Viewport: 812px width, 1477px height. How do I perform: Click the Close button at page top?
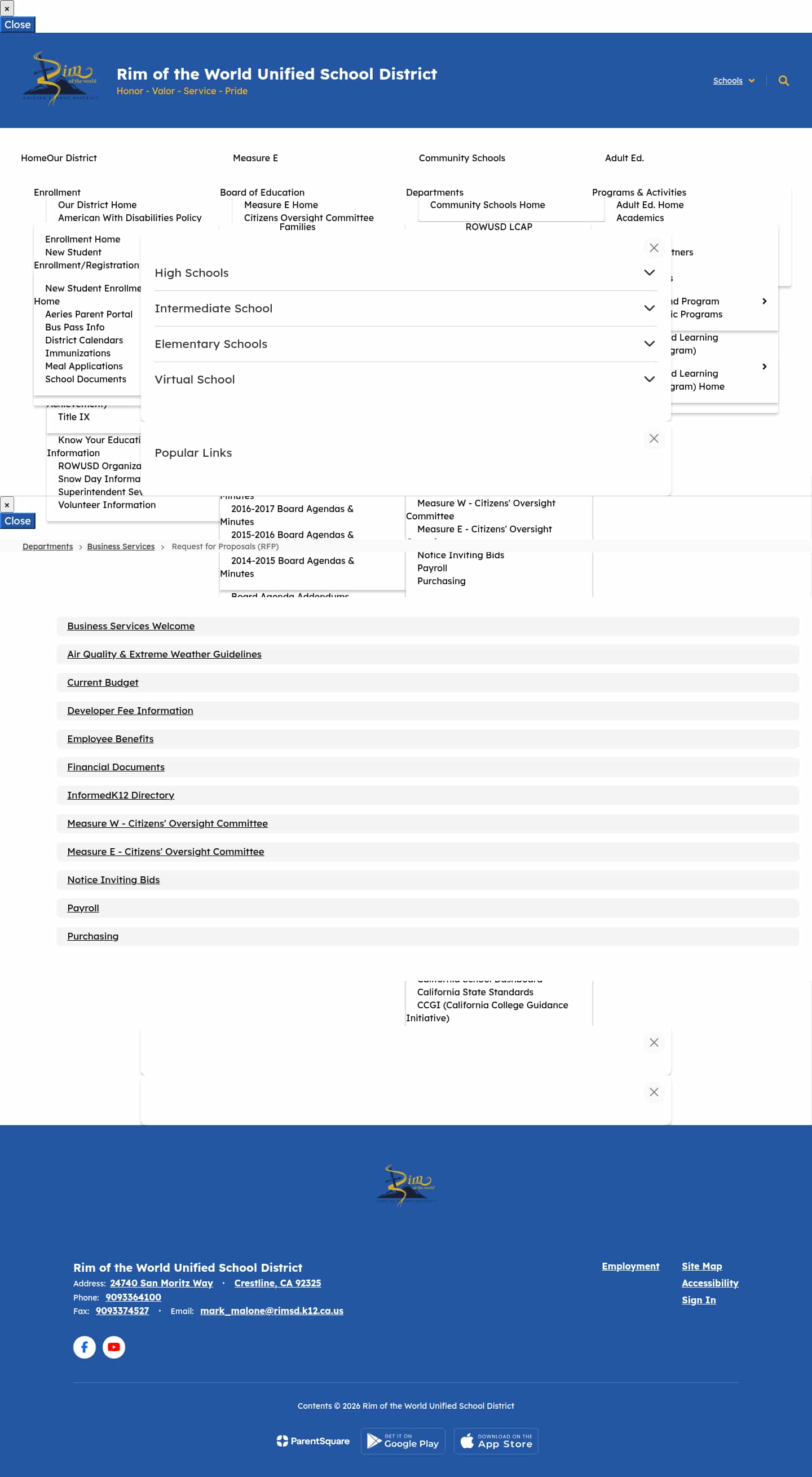click(18, 25)
